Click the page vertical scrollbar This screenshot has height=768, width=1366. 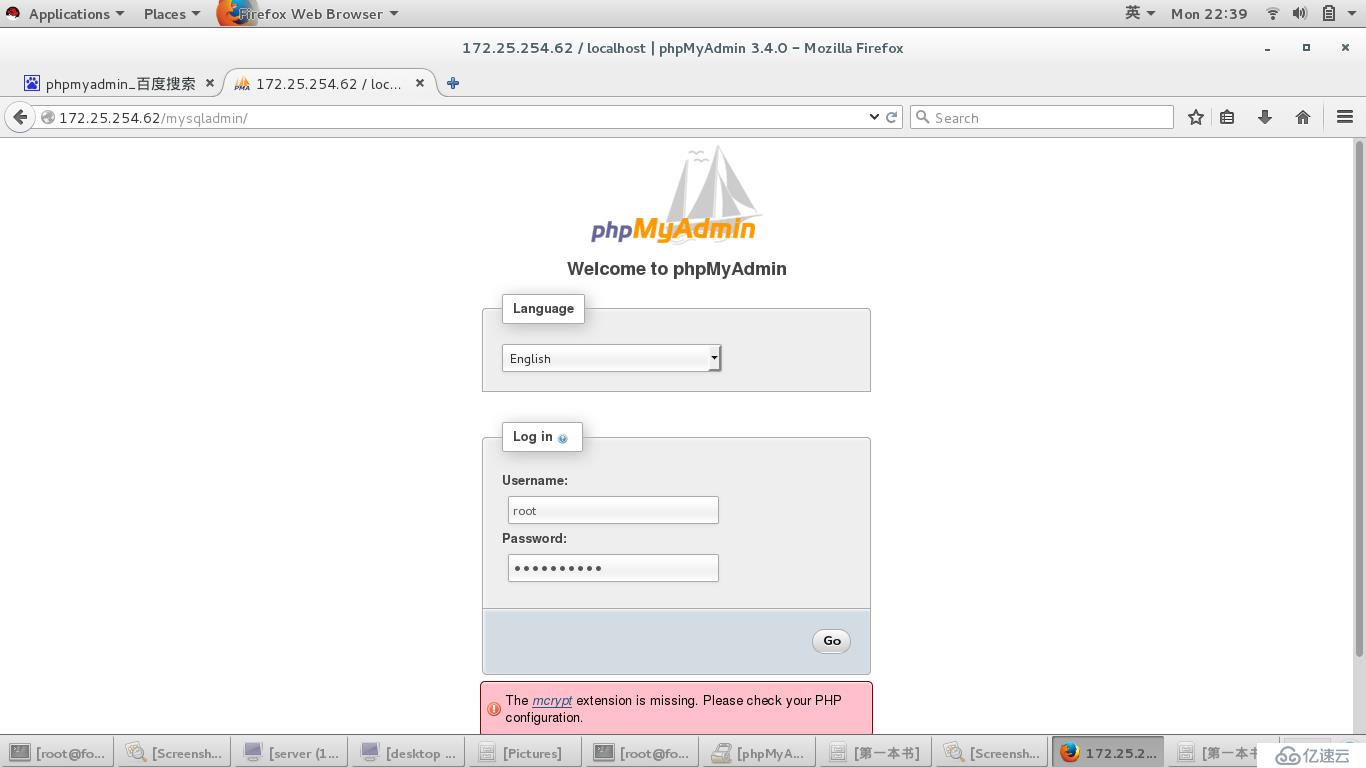[x=1359, y=400]
